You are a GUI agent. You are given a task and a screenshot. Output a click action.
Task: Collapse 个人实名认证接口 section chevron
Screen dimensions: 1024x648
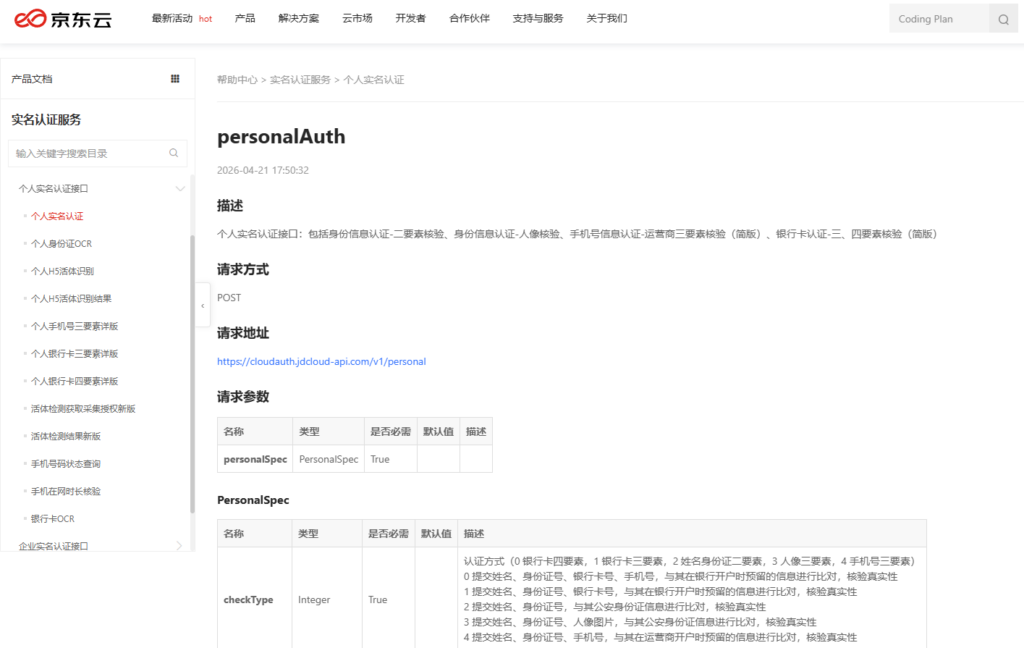pyautogui.click(x=180, y=189)
